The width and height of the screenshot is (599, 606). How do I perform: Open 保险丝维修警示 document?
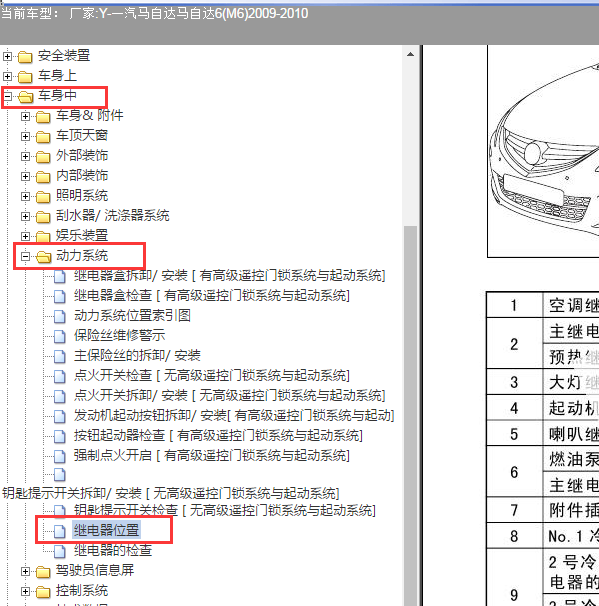coord(119,335)
